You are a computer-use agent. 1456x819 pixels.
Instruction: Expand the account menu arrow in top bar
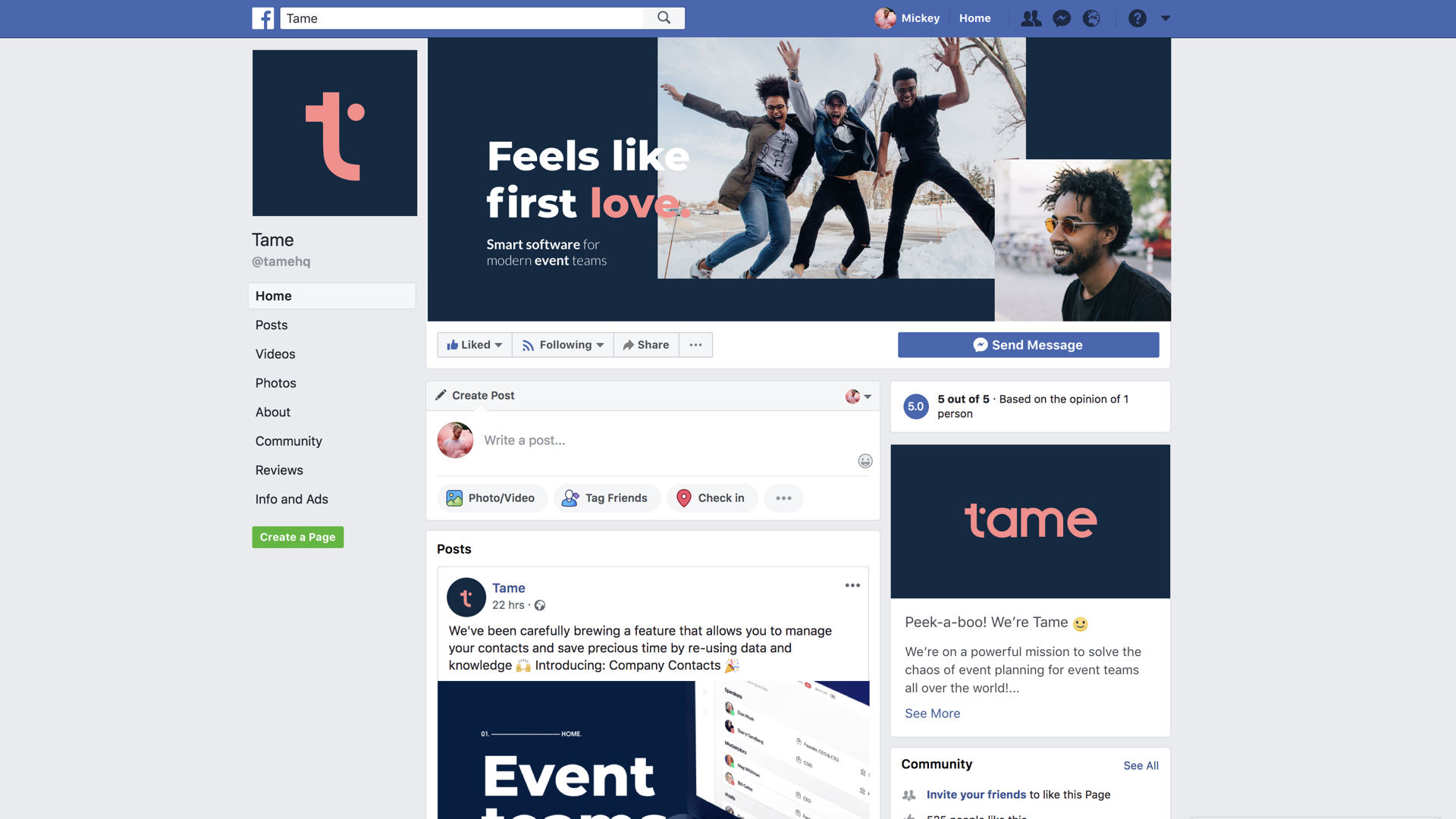1166,18
